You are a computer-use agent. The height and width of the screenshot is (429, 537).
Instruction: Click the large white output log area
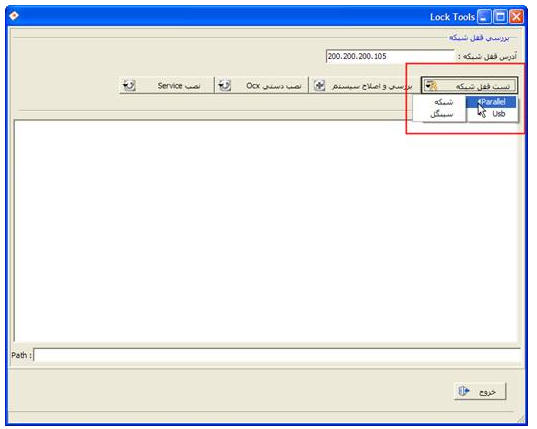point(266,231)
